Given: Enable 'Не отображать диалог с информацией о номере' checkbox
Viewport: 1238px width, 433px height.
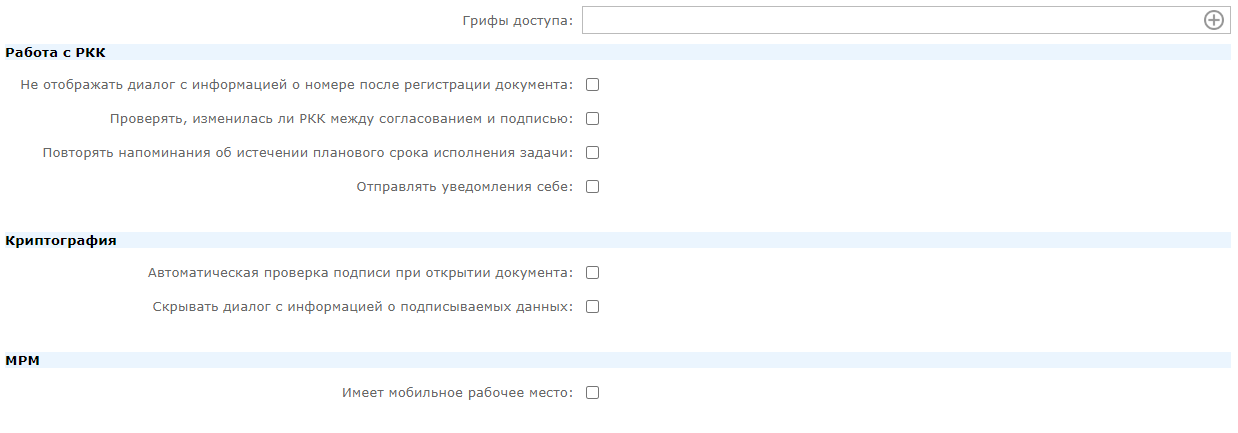Looking at the screenshot, I should pyautogui.click(x=592, y=85).
